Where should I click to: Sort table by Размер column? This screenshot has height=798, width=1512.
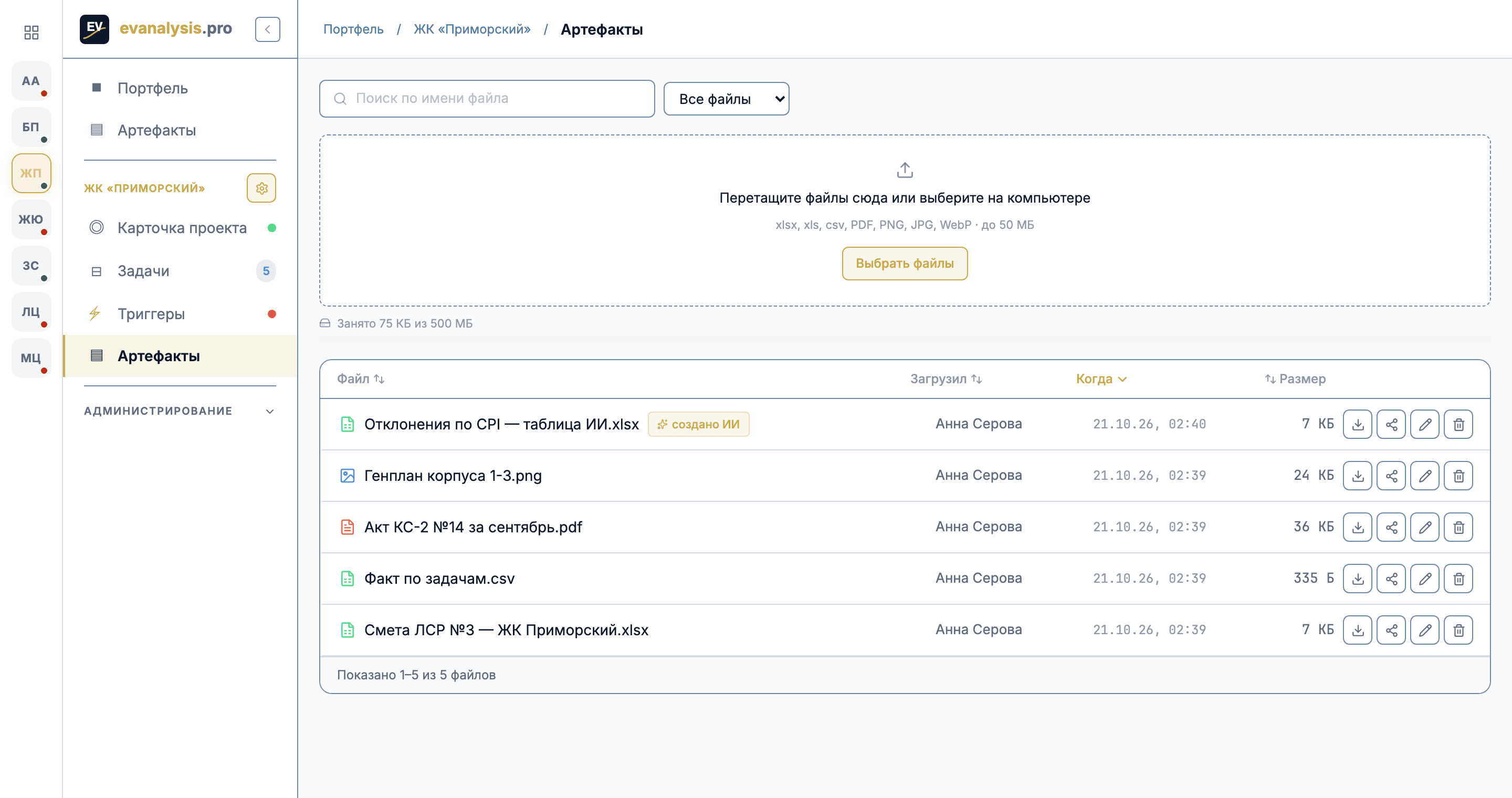(x=1295, y=379)
